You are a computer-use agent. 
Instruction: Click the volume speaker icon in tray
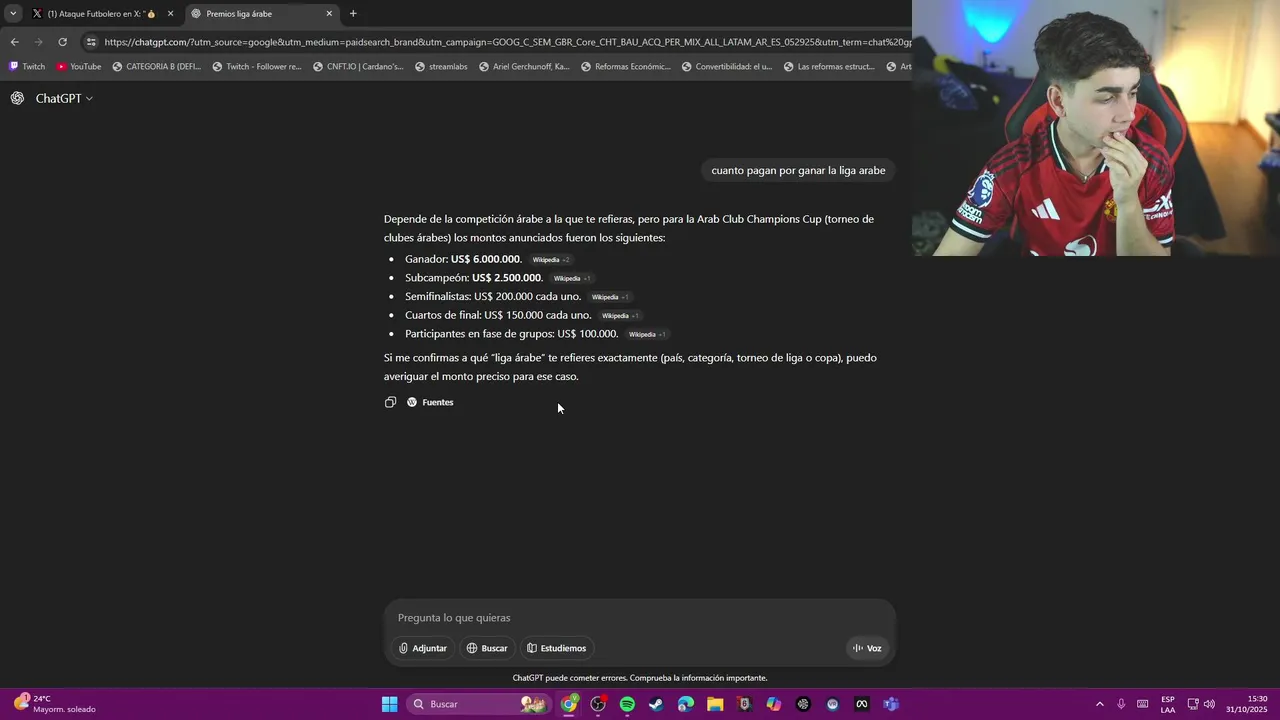pyautogui.click(x=1209, y=704)
